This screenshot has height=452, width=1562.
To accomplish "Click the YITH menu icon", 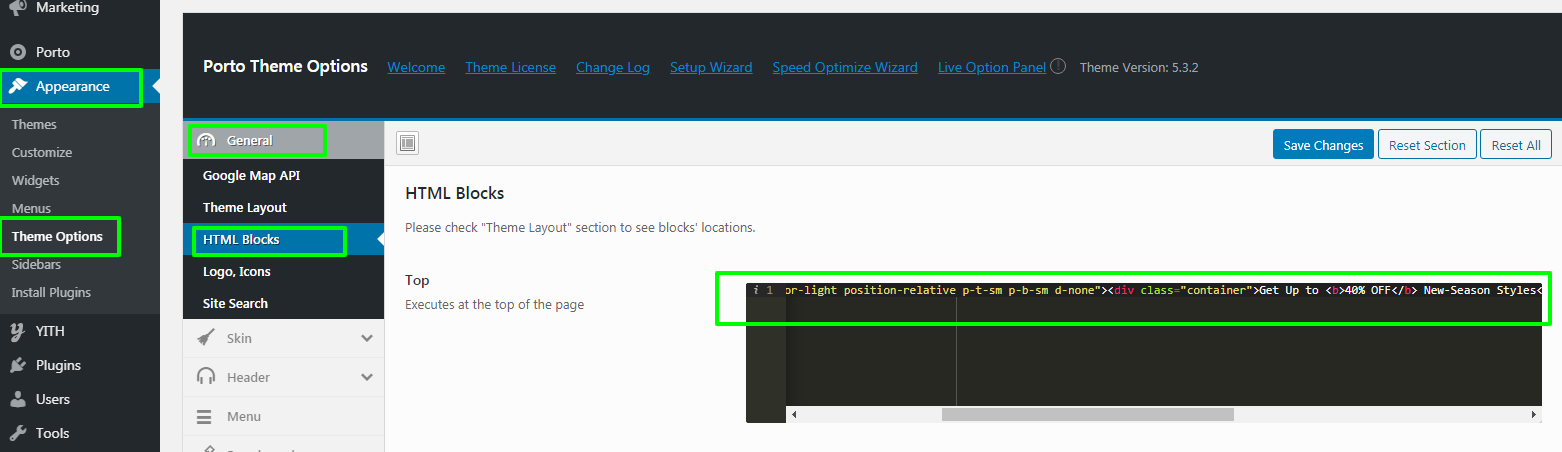I will (x=18, y=331).
